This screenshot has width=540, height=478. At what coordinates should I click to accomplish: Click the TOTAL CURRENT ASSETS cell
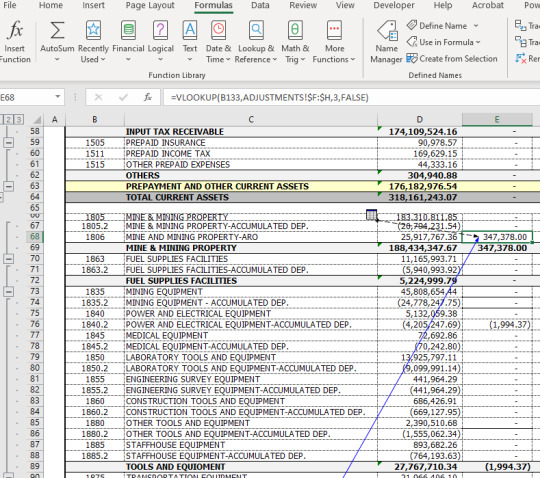(x=251, y=197)
